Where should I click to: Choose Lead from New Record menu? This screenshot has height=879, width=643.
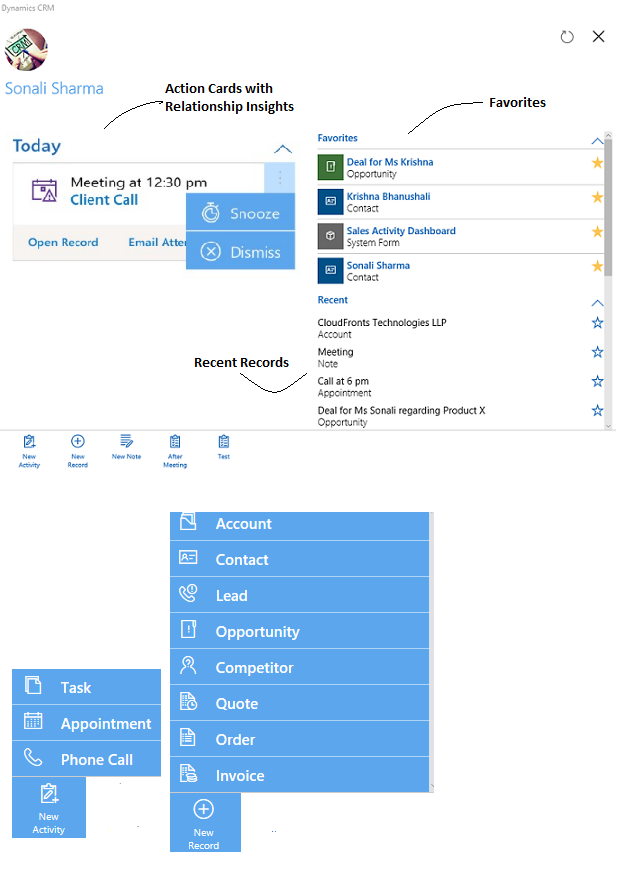point(299,595)
